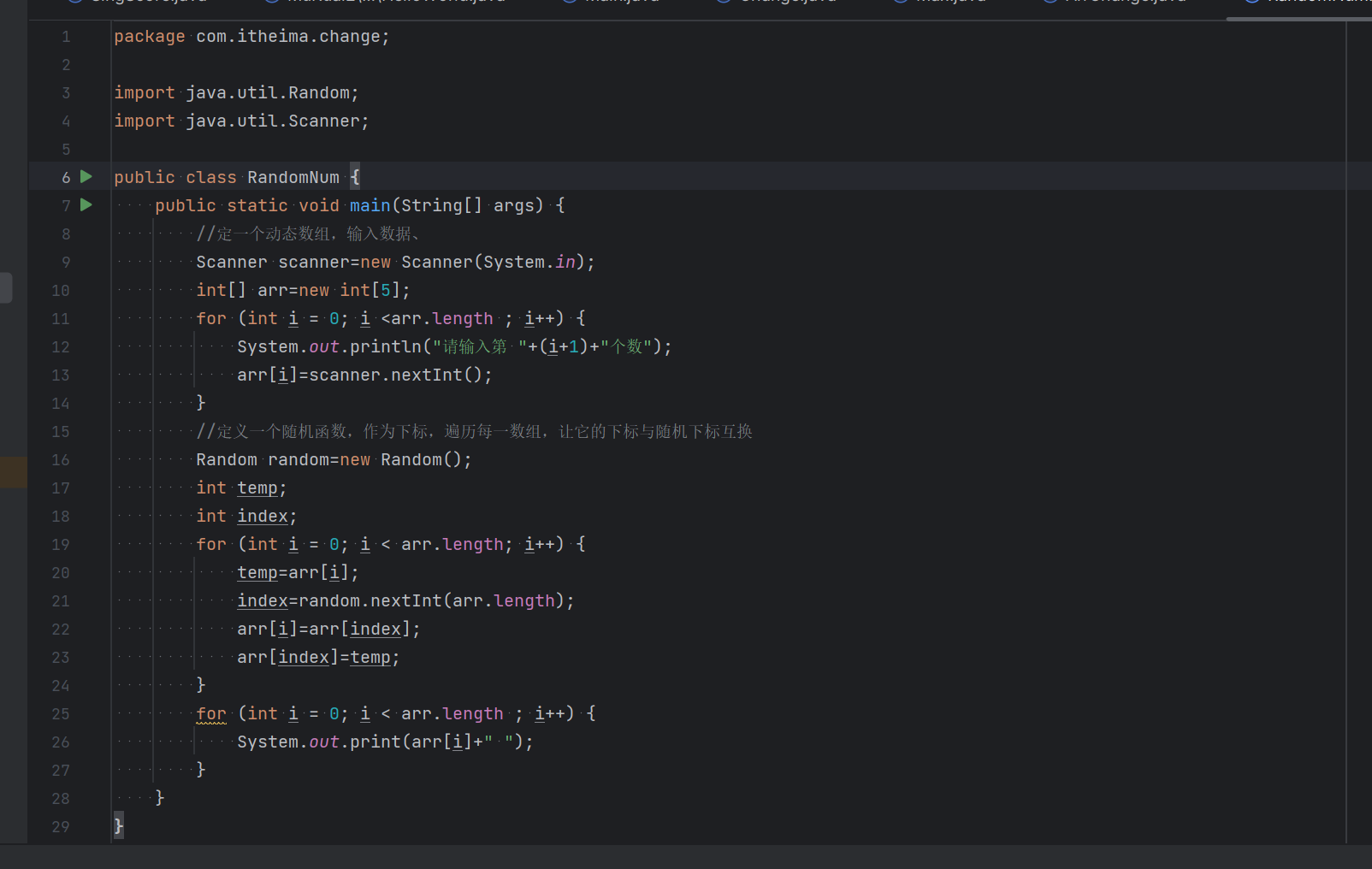Screen dimensions: 1372x869
Task: Click 'index;' declaration on line 18
Action: tap(267, 517)
